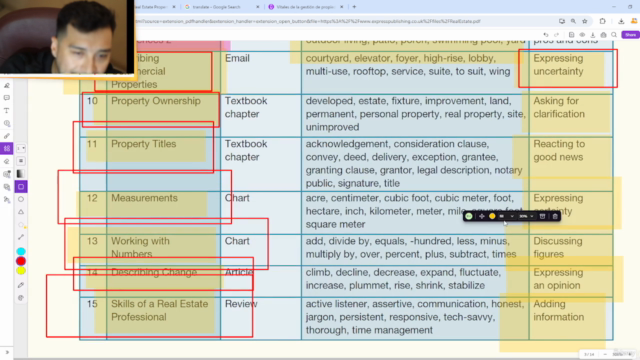Click the 'Property Titles' unit title
640x360 pixels.
tap(143, 144)
